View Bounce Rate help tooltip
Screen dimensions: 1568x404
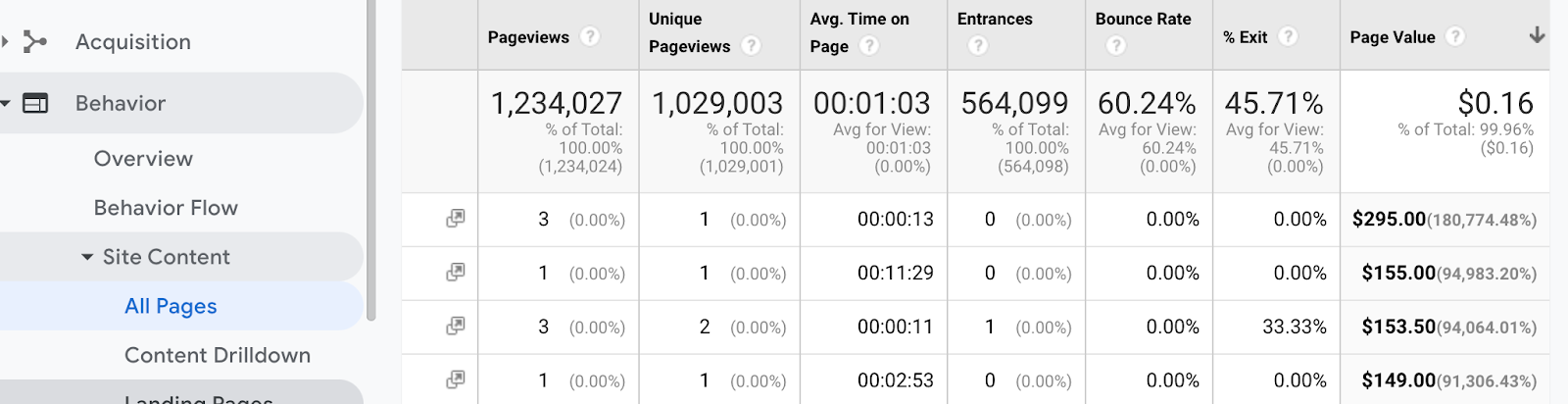[x=1115, y=46]
